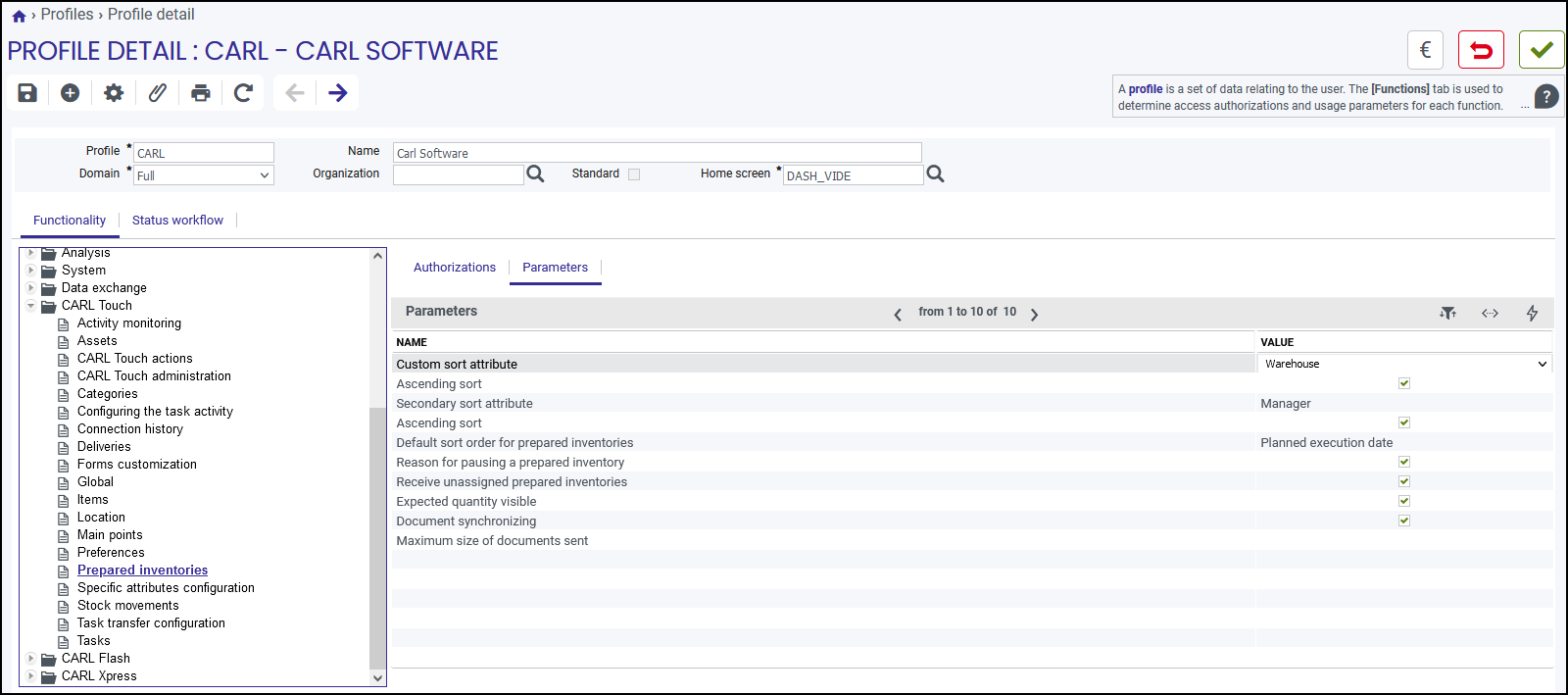Click the Home screen search magnifier
The height and width of the screenshot is (695, 1568).
pos(936,174)
